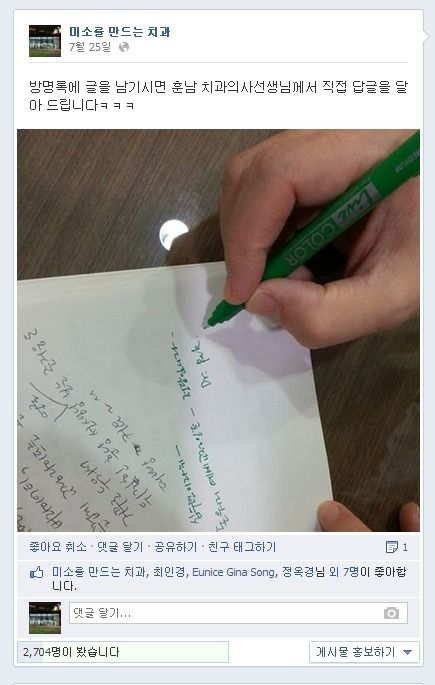Click 친구 태그하기 link

[x=242, y=547]
